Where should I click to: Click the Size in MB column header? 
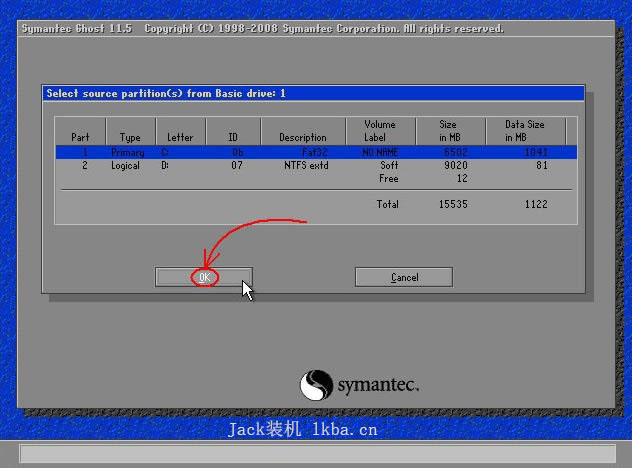coord(450,131)
